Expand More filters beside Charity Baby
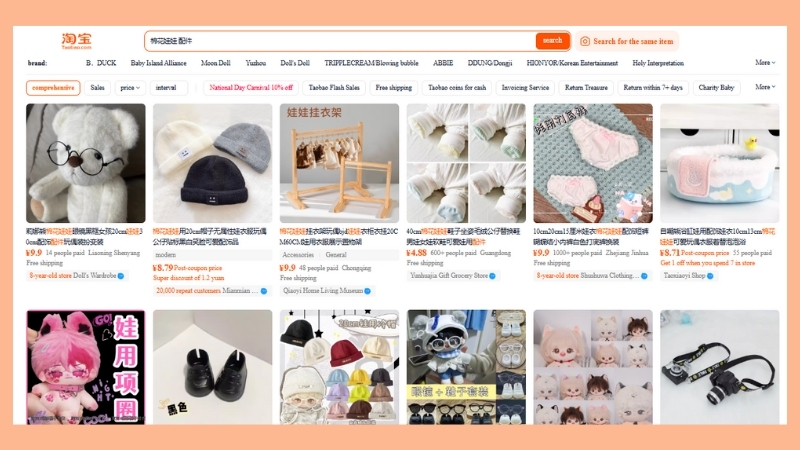The height and width of the screenshot is (450, 800). pos(765,87)
